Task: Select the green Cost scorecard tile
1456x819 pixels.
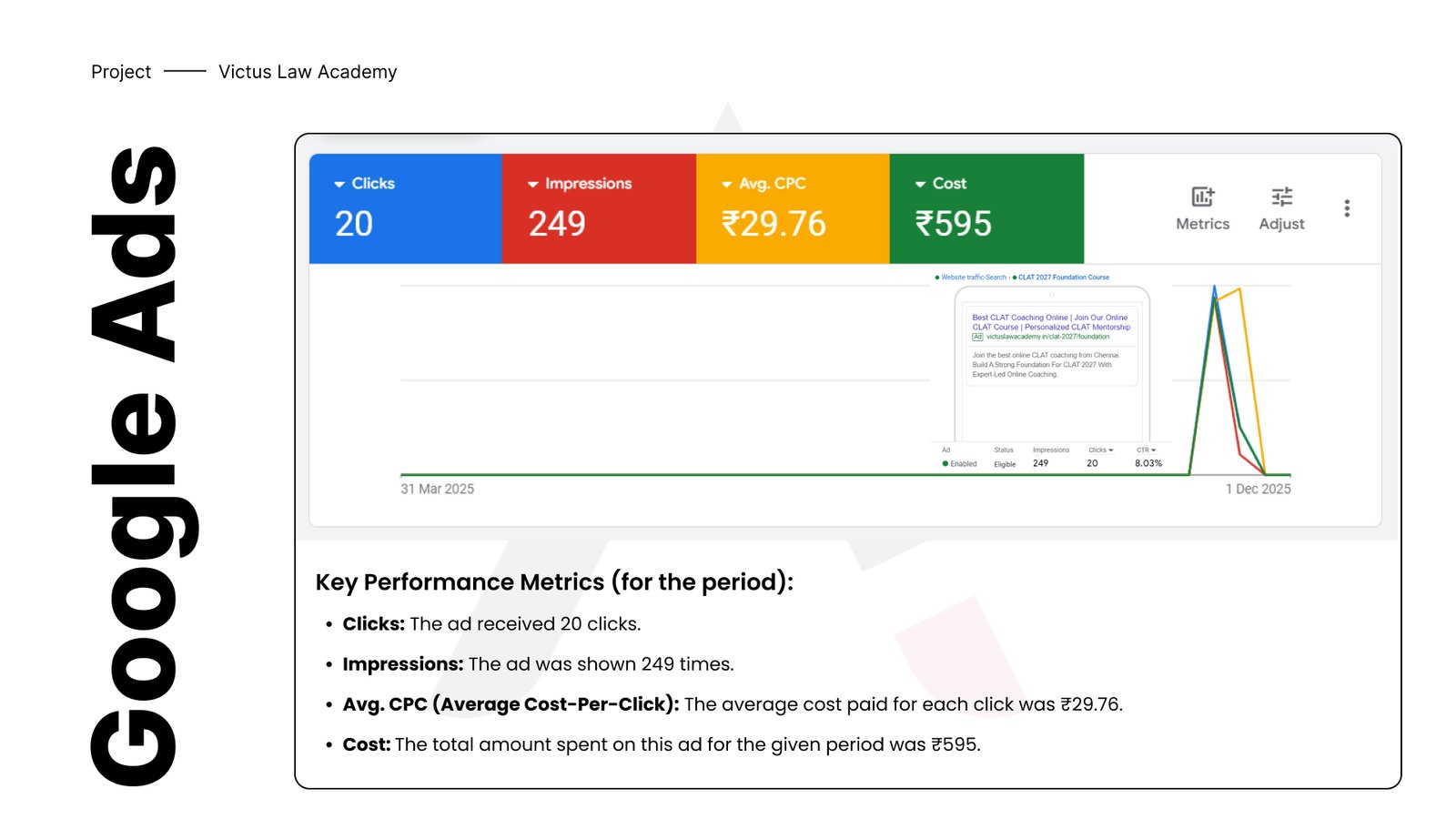Action: point(986,208)
